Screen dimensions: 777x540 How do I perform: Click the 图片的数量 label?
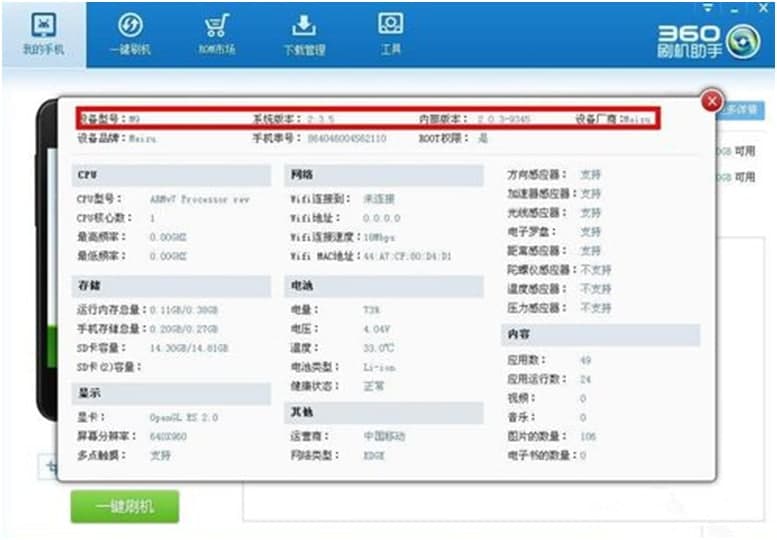tap(537, 436)
